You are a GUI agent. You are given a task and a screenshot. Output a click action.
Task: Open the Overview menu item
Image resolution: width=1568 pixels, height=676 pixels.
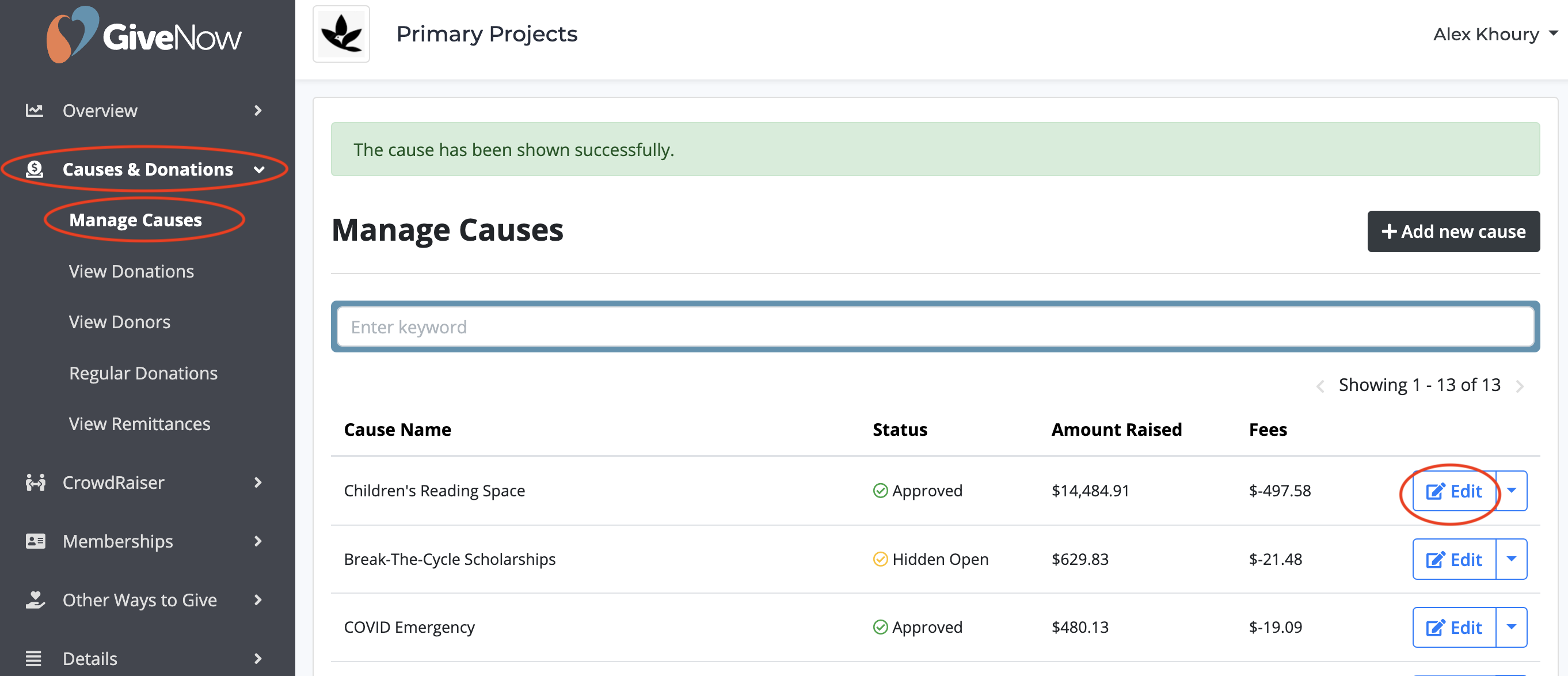click(100, 110)
